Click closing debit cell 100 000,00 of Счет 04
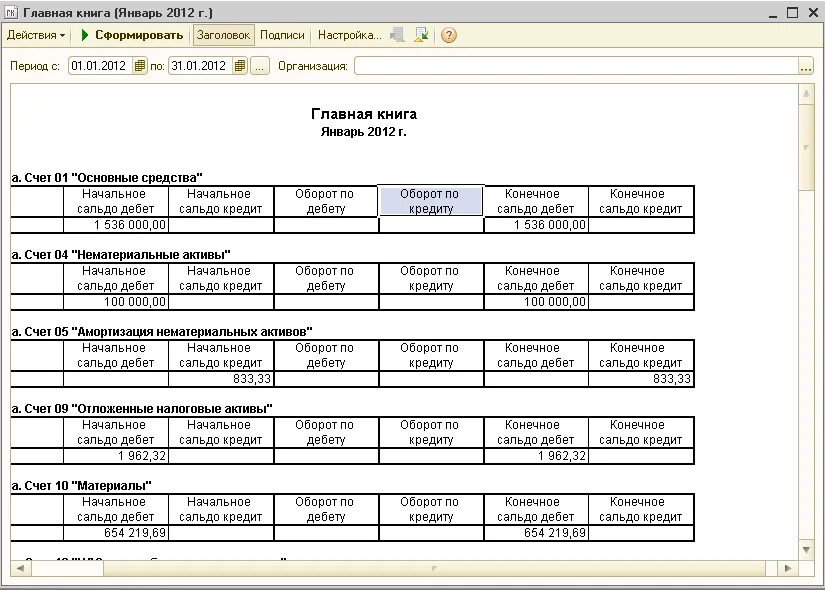Viewport: 825px width, 590px height. click(536, 302)
